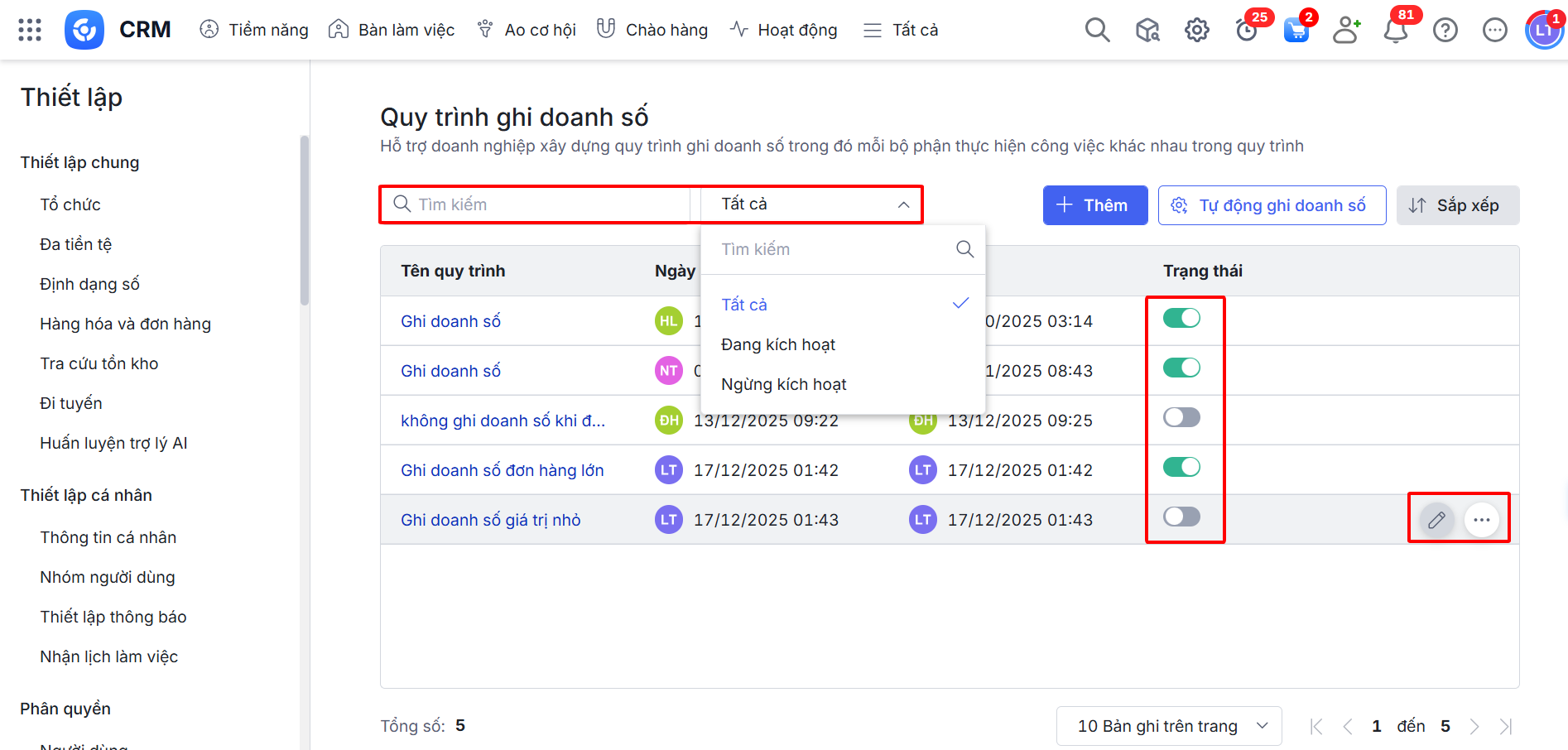Disable the 'Ghi doanh số đơn hàng lớn' toggle
Screen dimensions: 1568x750
click(x=1181, y=467)
